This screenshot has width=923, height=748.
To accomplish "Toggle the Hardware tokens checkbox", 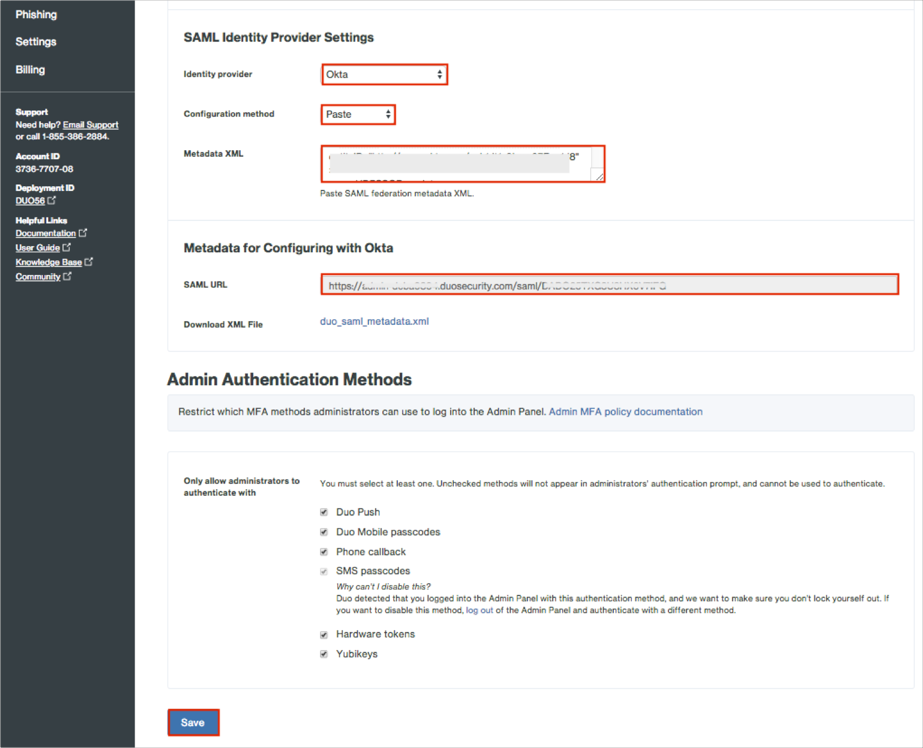I will pyautogui.click(x=324, y=634).
